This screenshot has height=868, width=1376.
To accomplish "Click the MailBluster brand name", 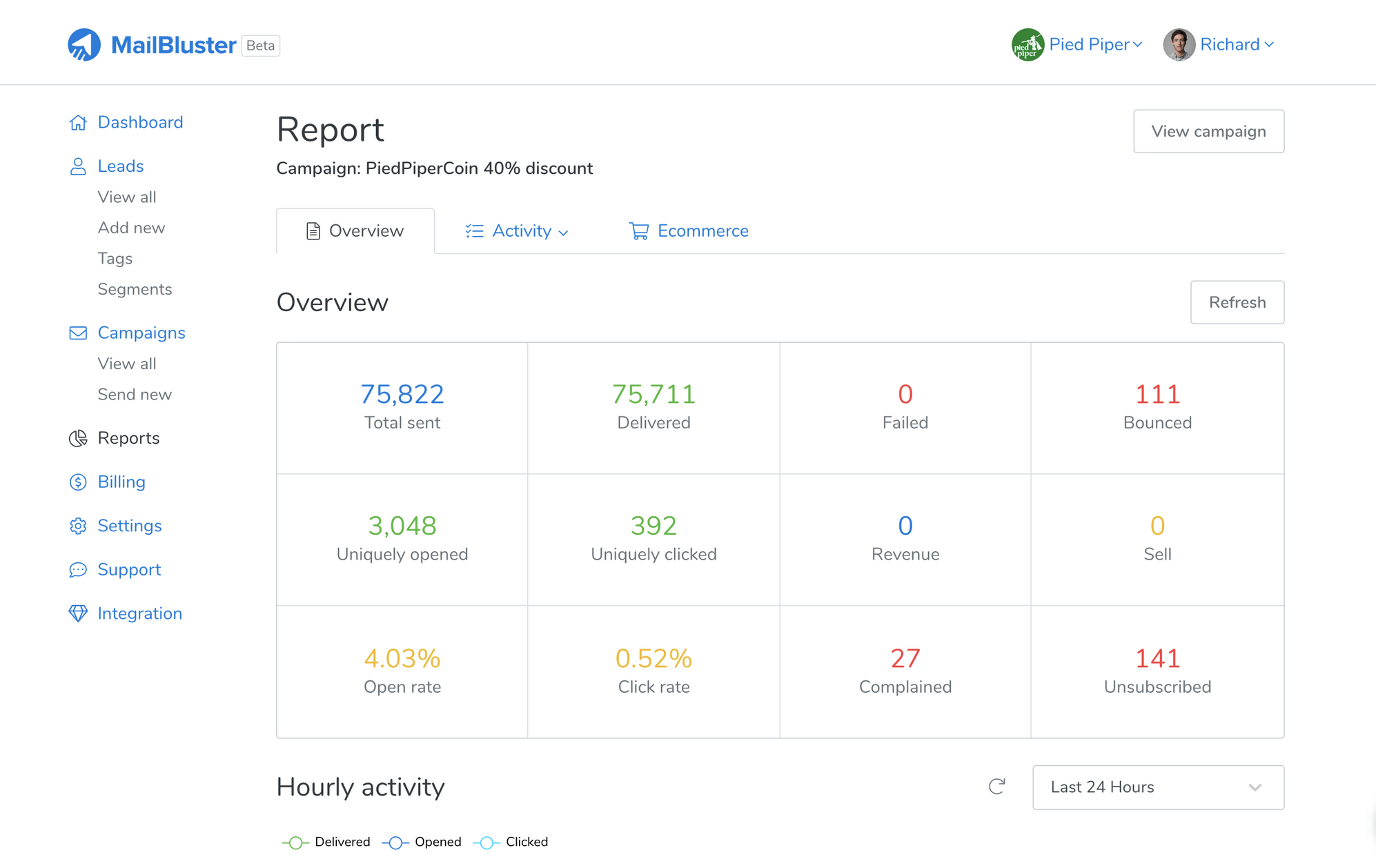I will [x=174, y=46].
